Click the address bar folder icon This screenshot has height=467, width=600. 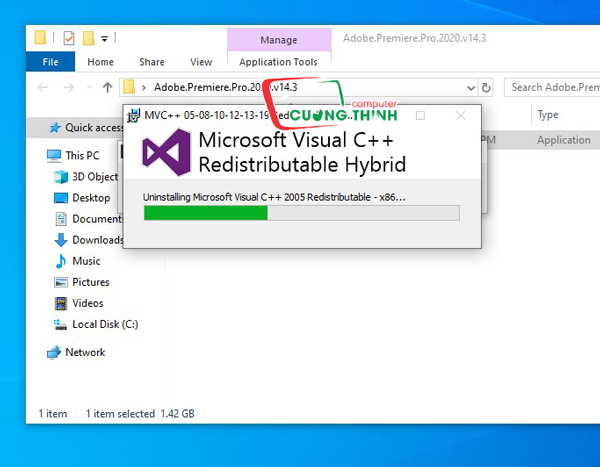pyautogui.click(x=129, y=87)
